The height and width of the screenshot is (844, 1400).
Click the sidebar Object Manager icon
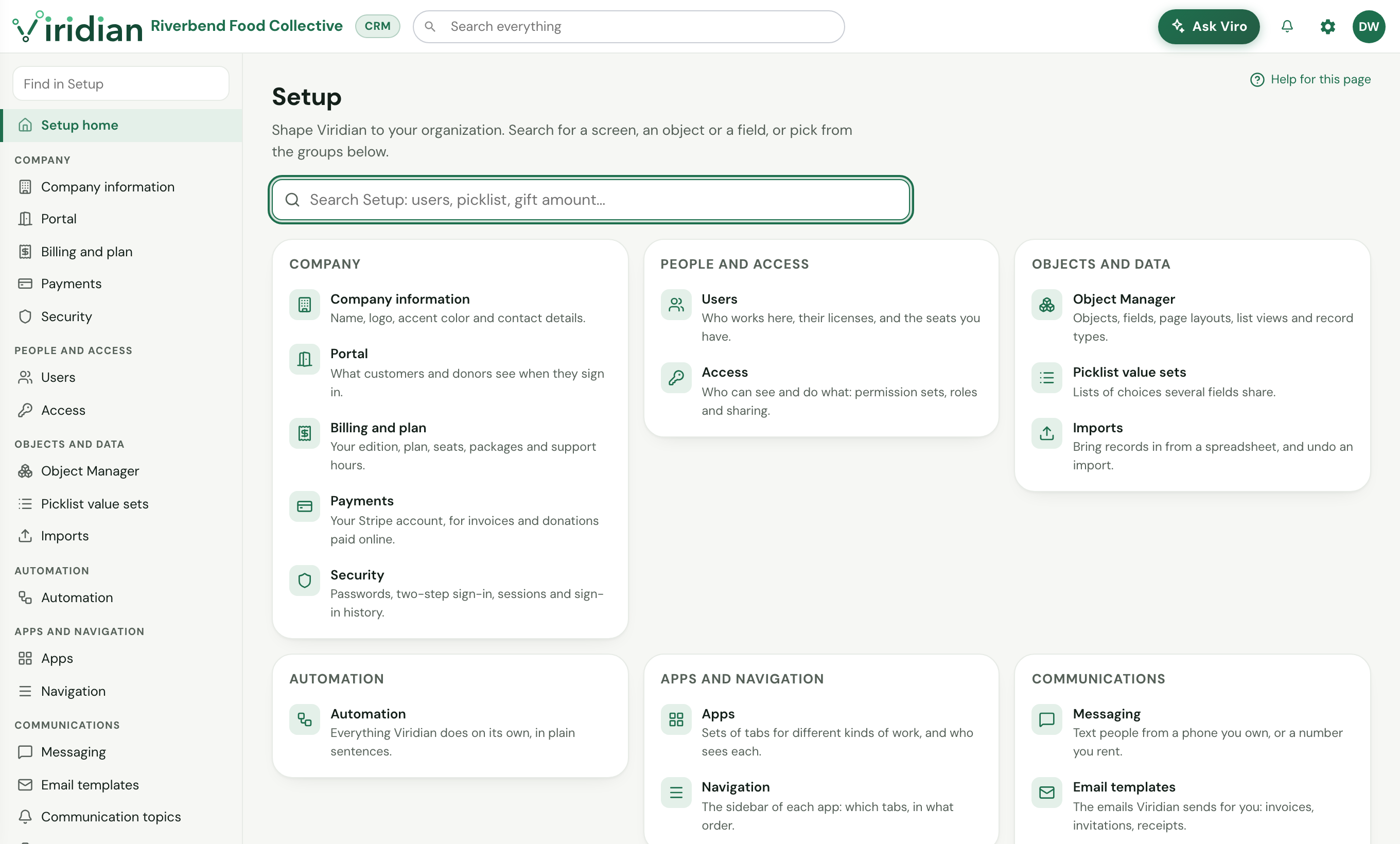pyautogui.click(x=25, y=471)
